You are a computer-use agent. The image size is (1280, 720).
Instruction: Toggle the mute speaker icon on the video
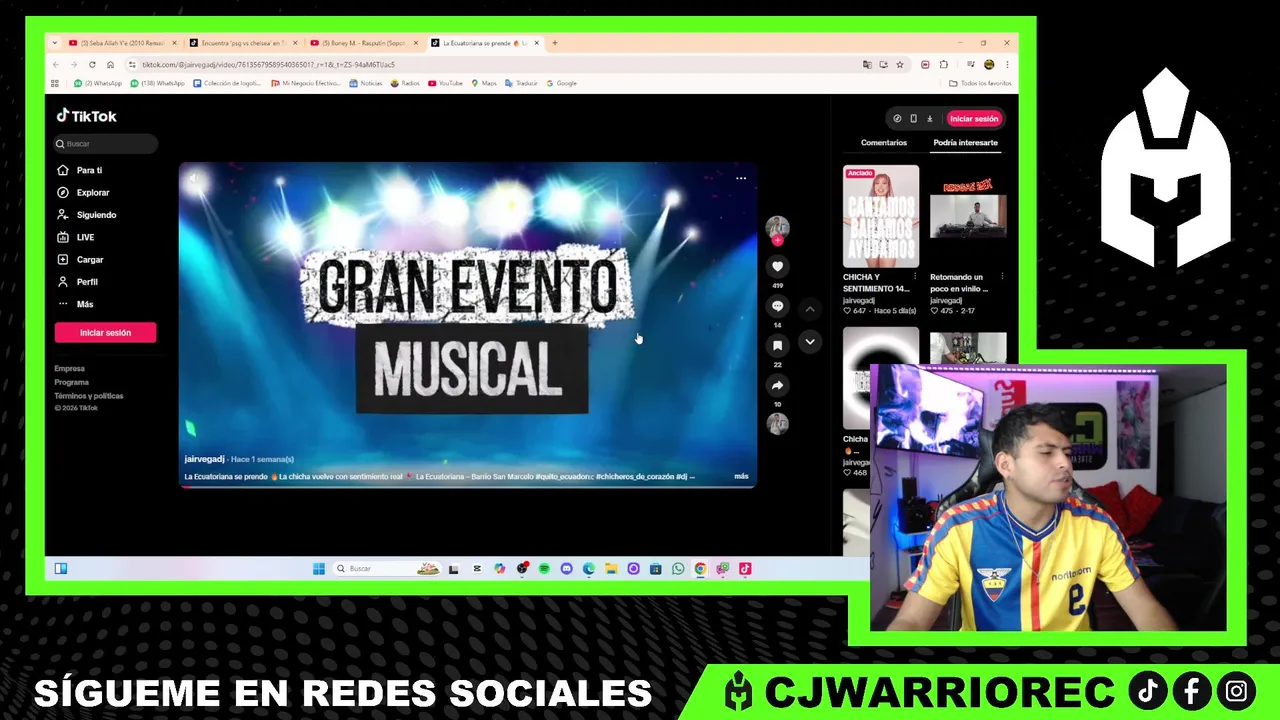coord(194,180)
